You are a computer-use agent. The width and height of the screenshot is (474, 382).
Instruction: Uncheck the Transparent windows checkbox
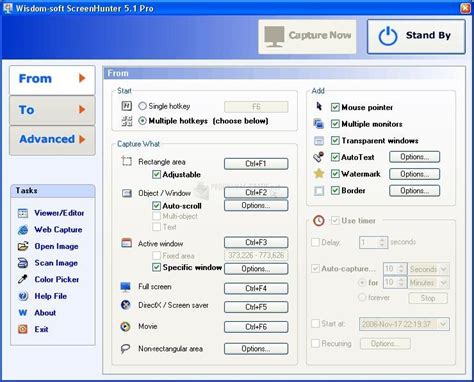coord(335,141)
